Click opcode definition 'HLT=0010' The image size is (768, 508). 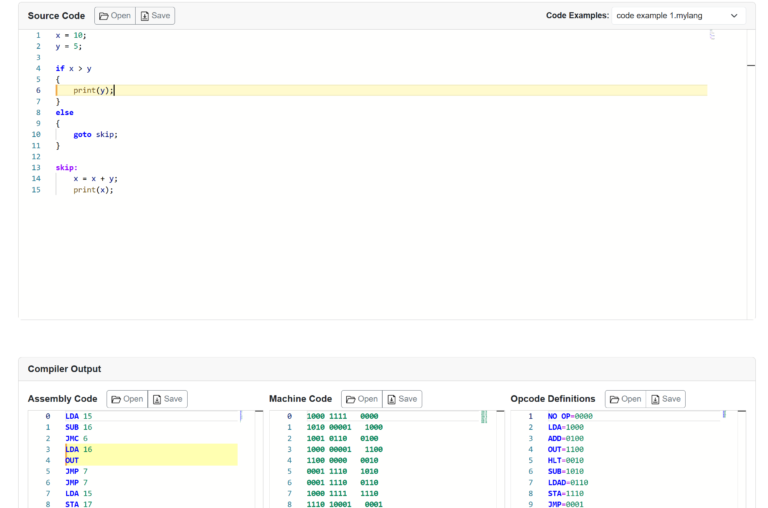tap(566, 460)
